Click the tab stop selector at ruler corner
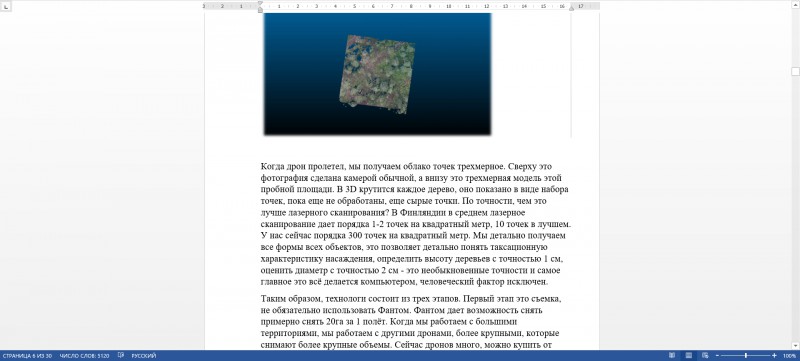Viewport: 800px width, 361px height. 6,7
